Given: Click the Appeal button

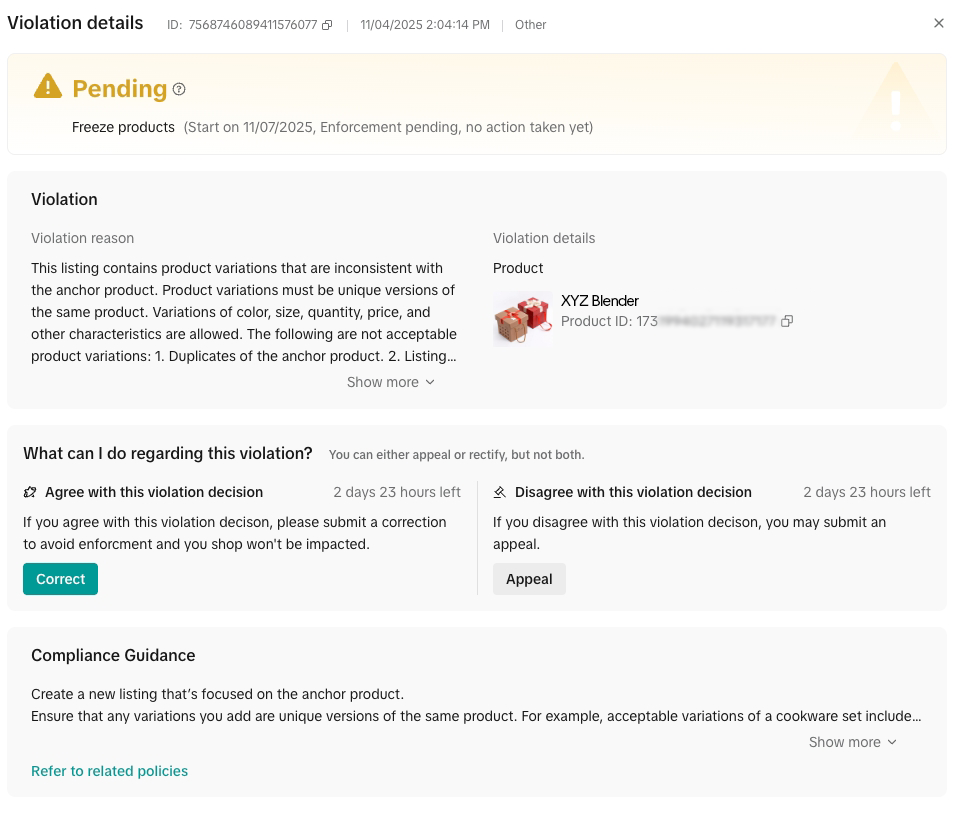Looking at the screenshot, I should tap(529, 579).
